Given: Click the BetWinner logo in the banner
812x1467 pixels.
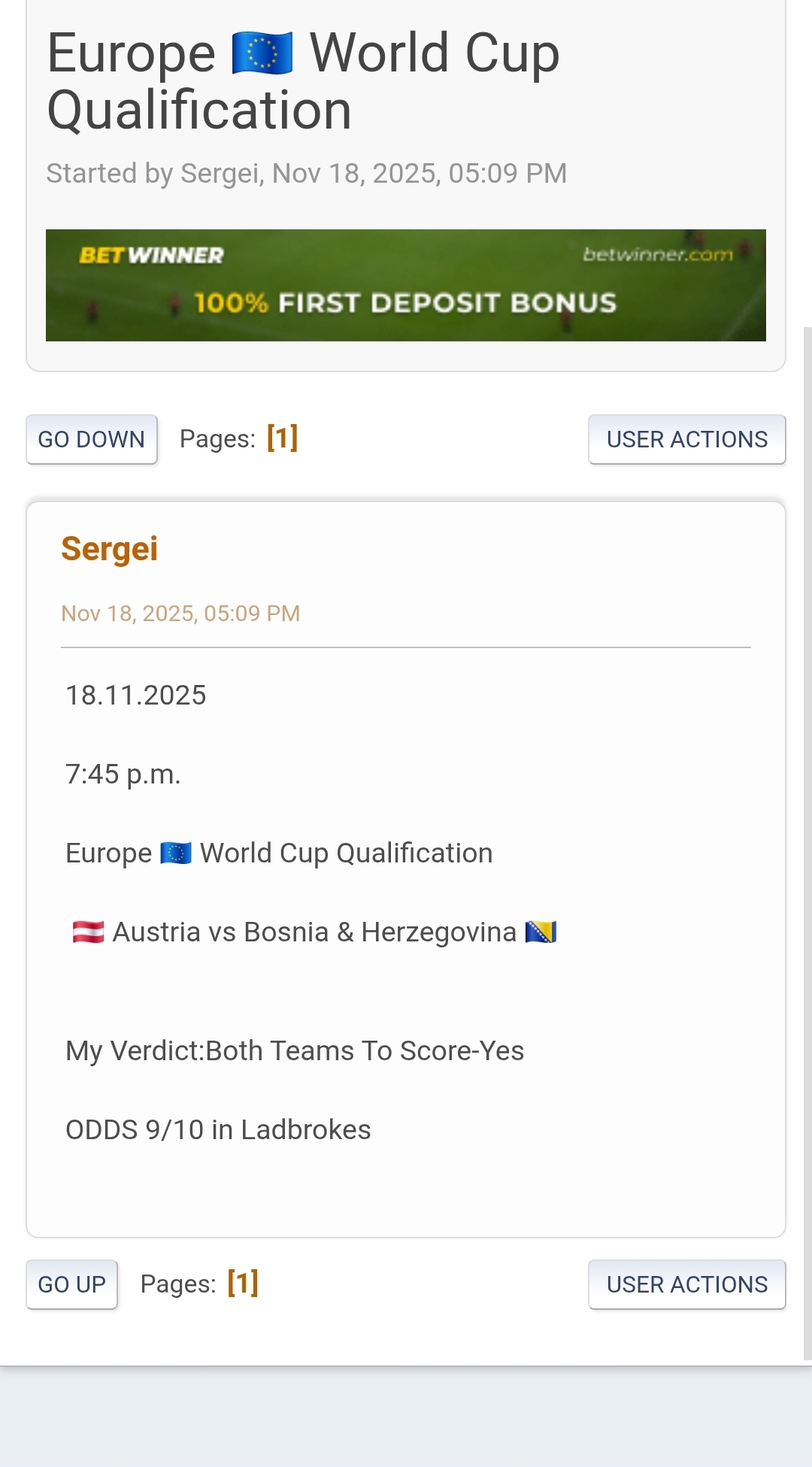Looking at the screenshot, I should (152, 256).
